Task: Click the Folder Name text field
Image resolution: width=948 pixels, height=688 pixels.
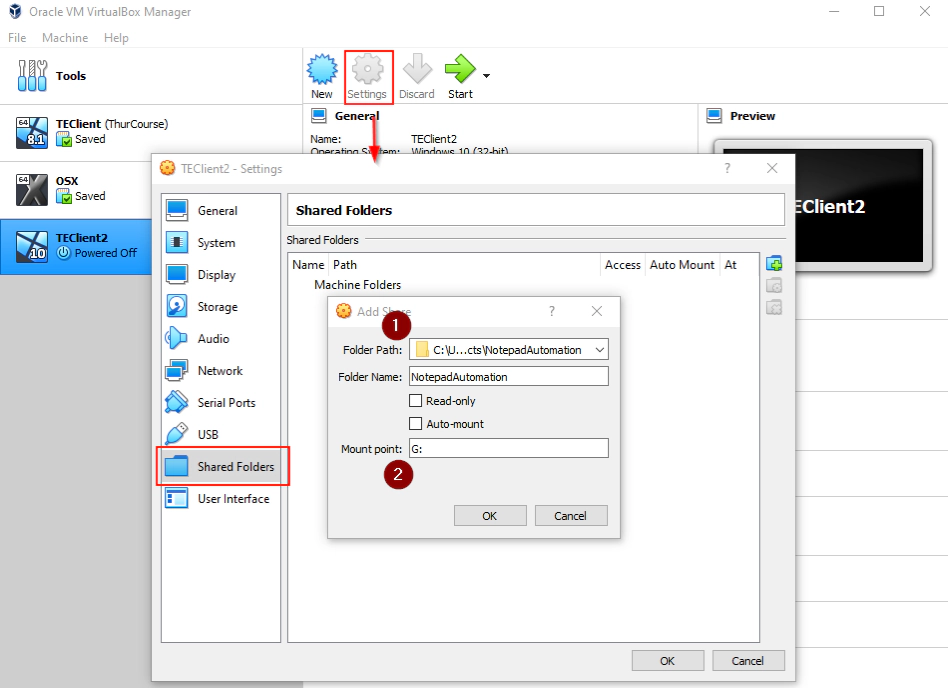Action: (x=508, y=377)
